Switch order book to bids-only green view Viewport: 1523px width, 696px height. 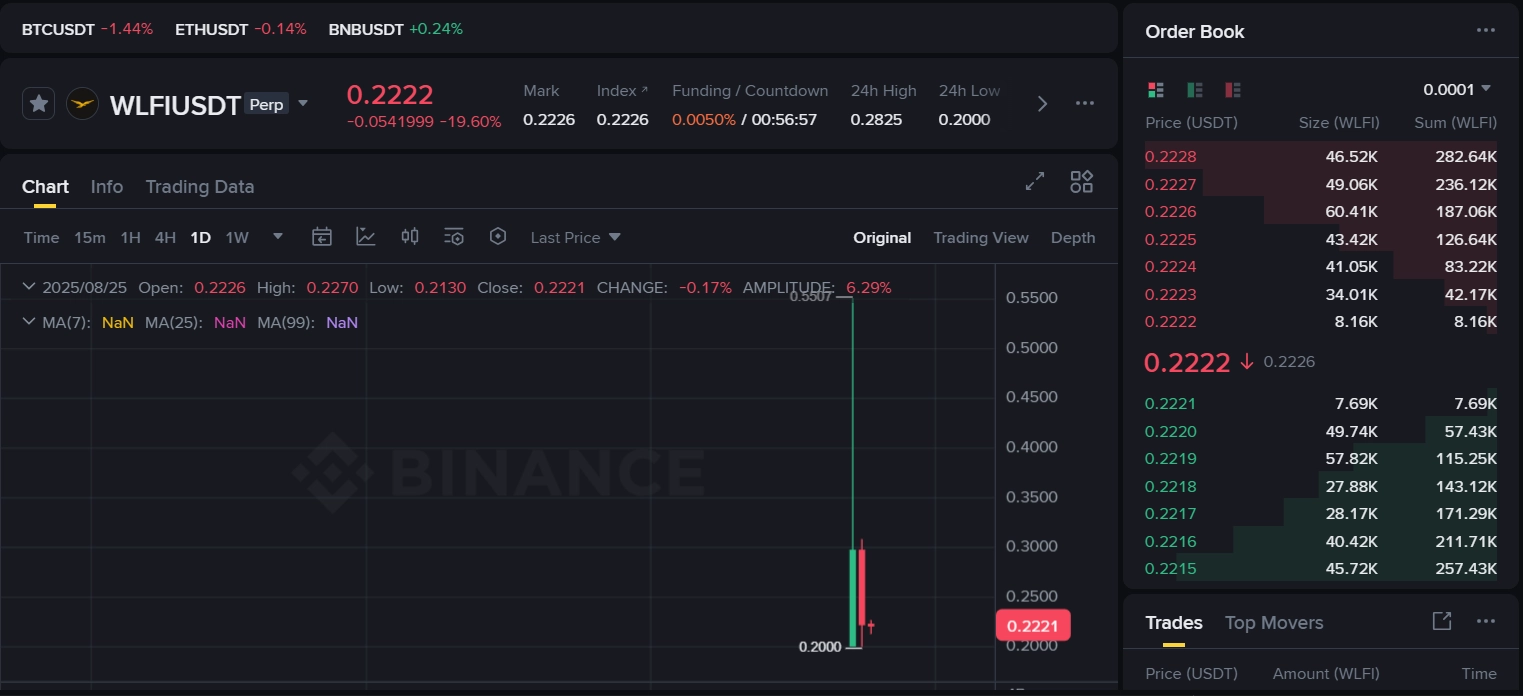(1194, 89)
